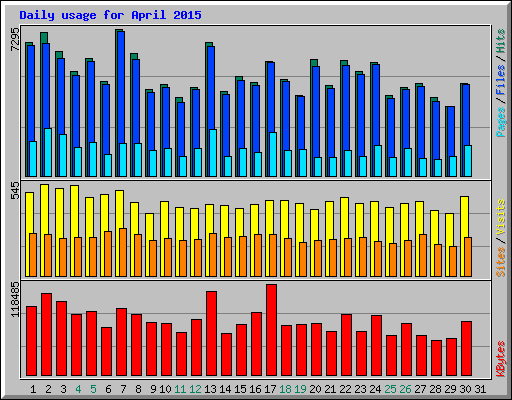Click day 3 on the x-axis
512x400 pixels.
(63, 389)
